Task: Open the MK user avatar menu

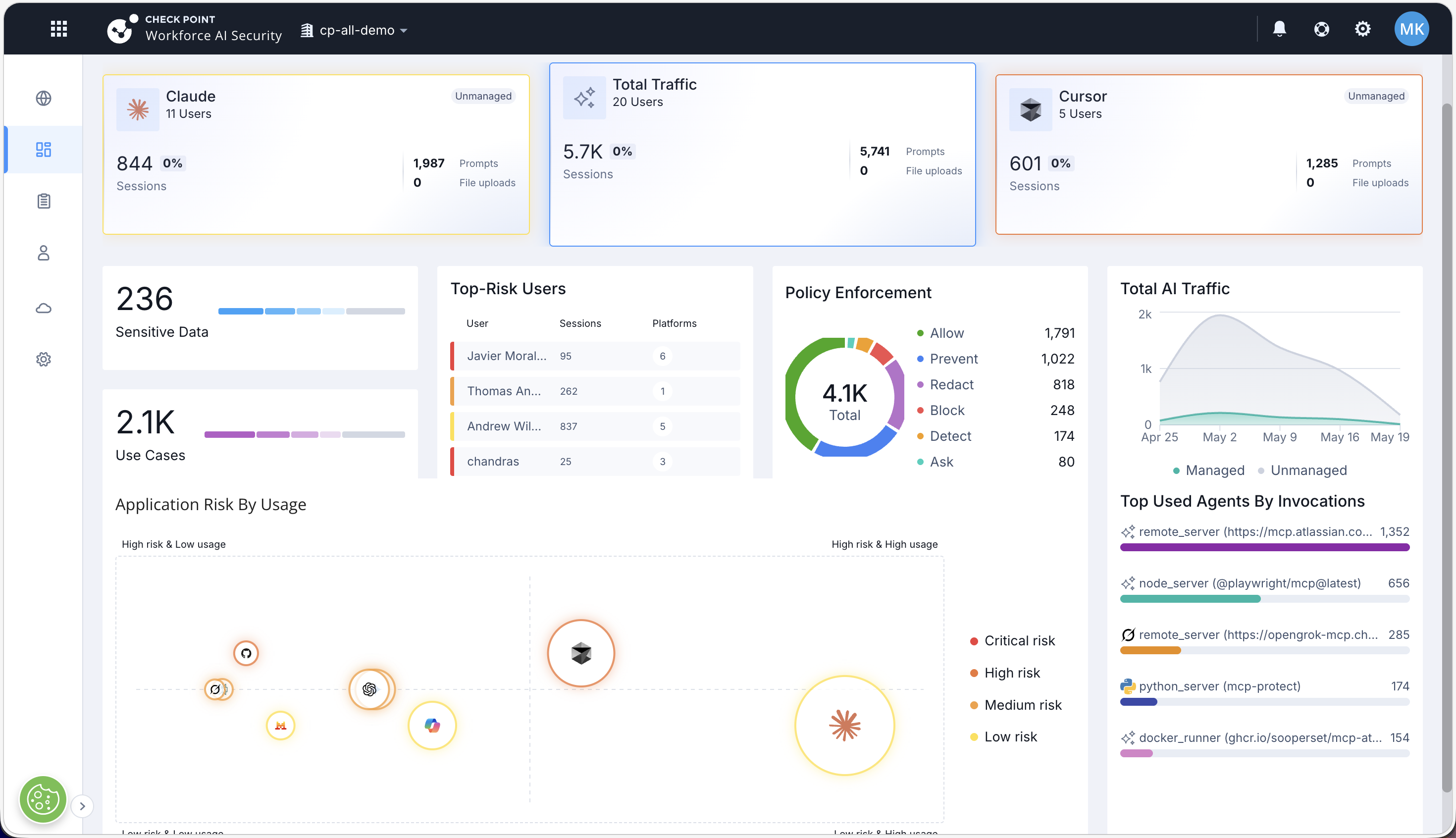Action: click(1412, 29)
